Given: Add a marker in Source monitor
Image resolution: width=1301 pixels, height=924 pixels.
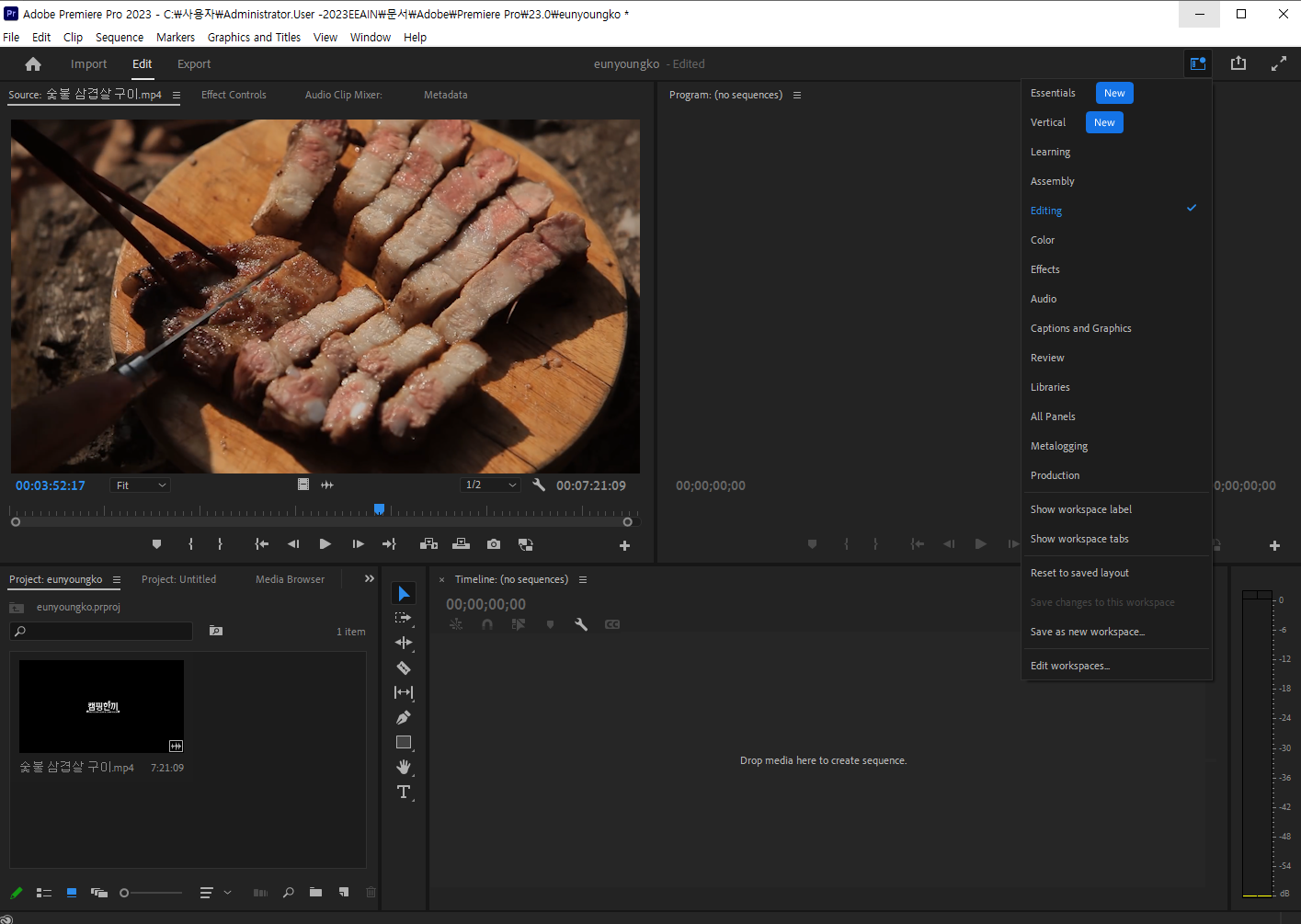Looking at the screenshot, I should coord(156,544).
